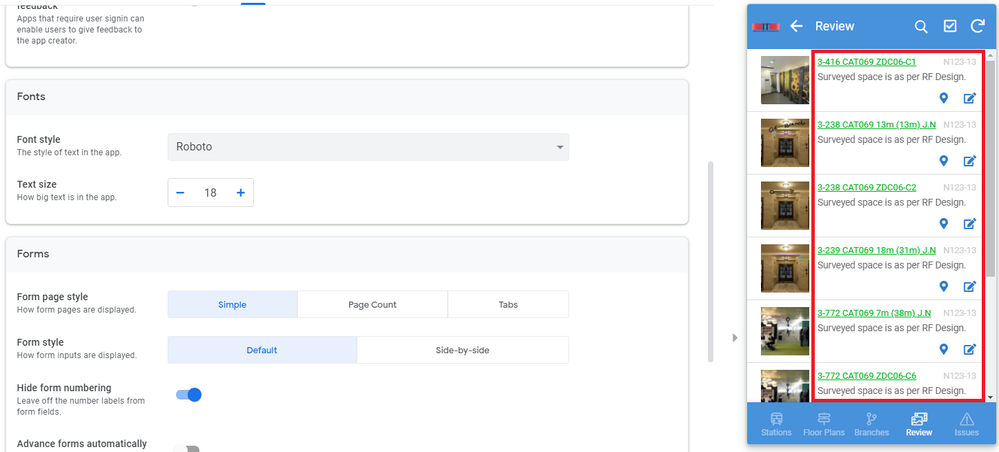Click the text size value 18
The width and height of the screenshot is (999, 452).
pyautogui.click(x=210, y=193)
